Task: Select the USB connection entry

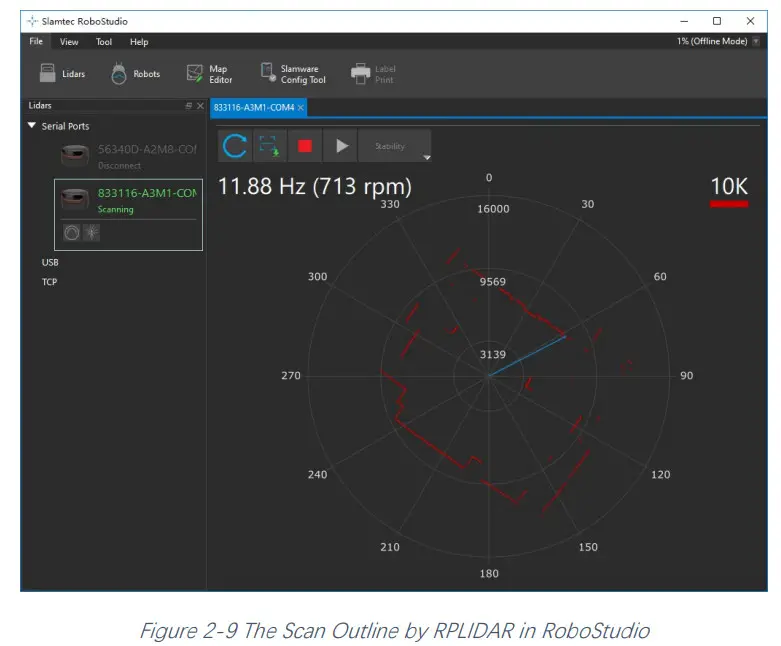Action: click(50, 262)
